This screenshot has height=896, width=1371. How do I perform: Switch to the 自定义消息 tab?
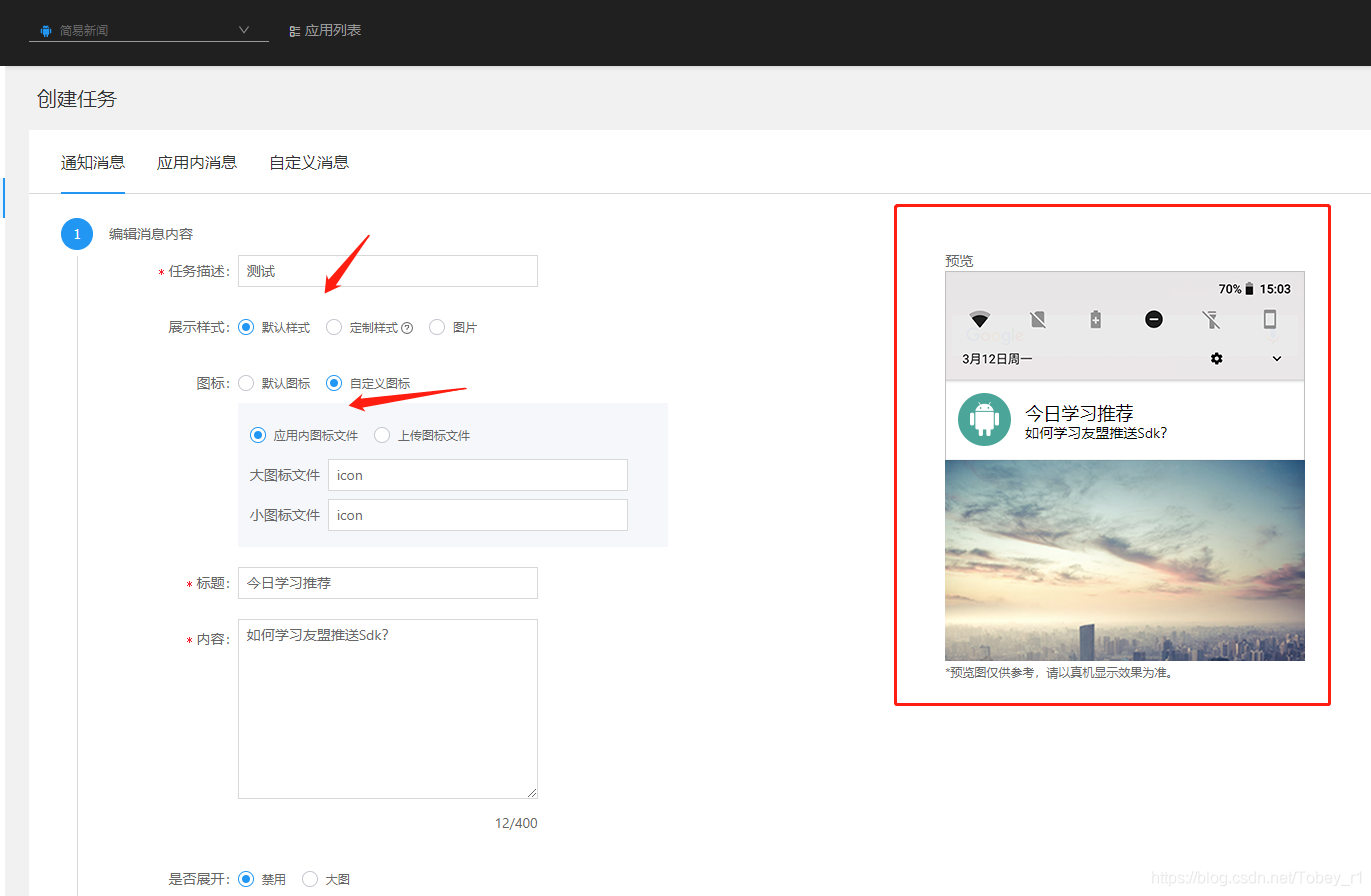[308, 162]
